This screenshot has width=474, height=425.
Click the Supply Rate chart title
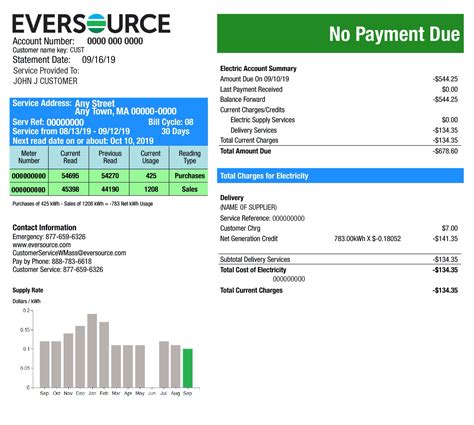click(x=28, y=290)
